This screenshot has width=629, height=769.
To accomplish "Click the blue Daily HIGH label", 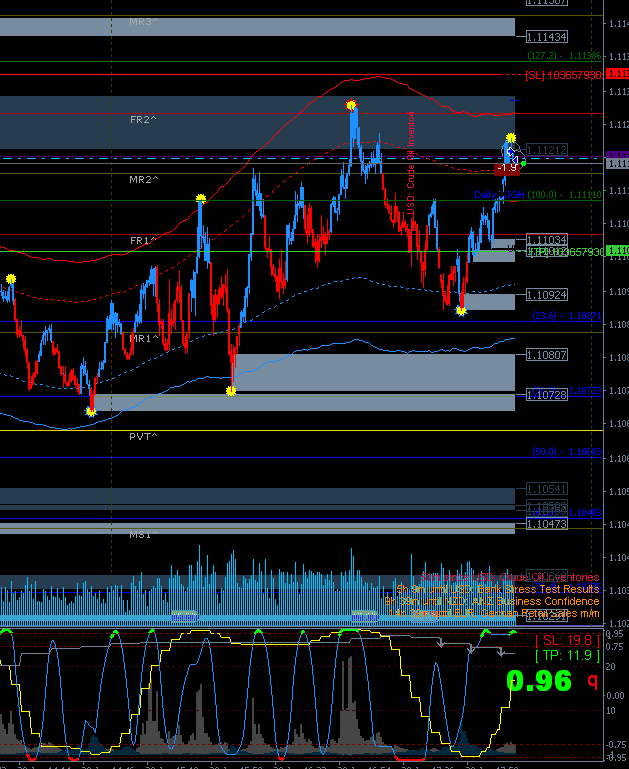I will (x=499, y=195).
